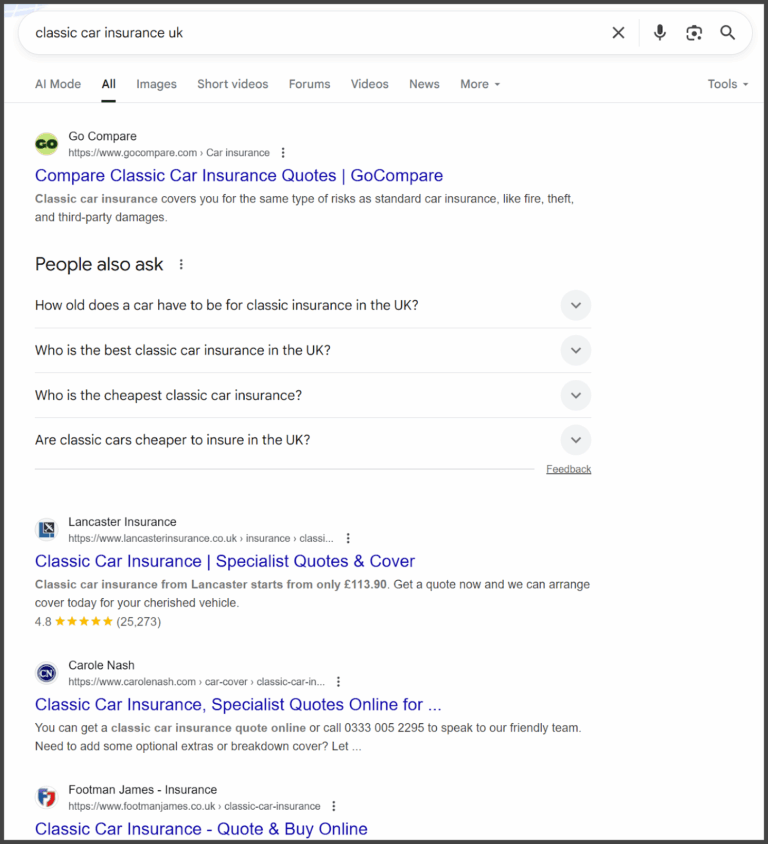Viewport: 768px width, 844px height.
Task: Click the microphone voice search icon
Action: tap(659, 32)
